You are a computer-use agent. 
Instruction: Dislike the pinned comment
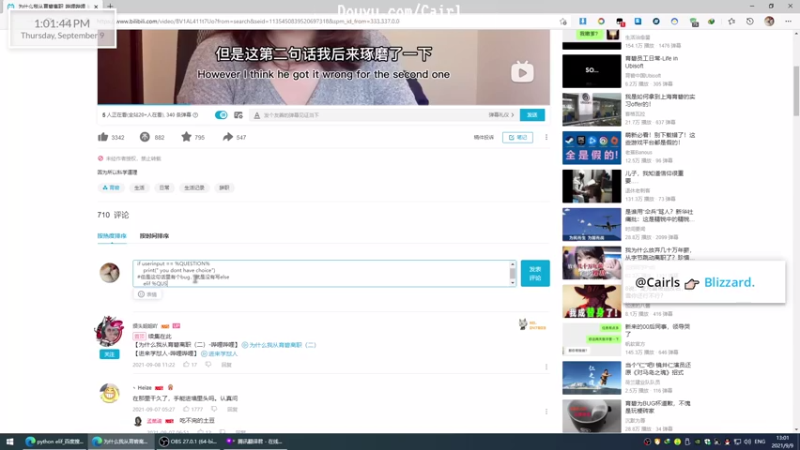click(208, 365)
